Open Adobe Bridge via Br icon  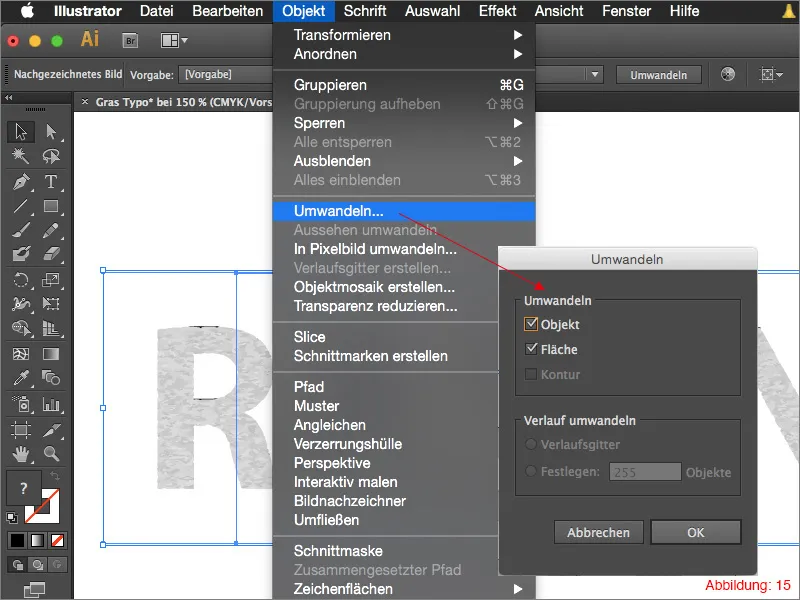pos(131,40)
